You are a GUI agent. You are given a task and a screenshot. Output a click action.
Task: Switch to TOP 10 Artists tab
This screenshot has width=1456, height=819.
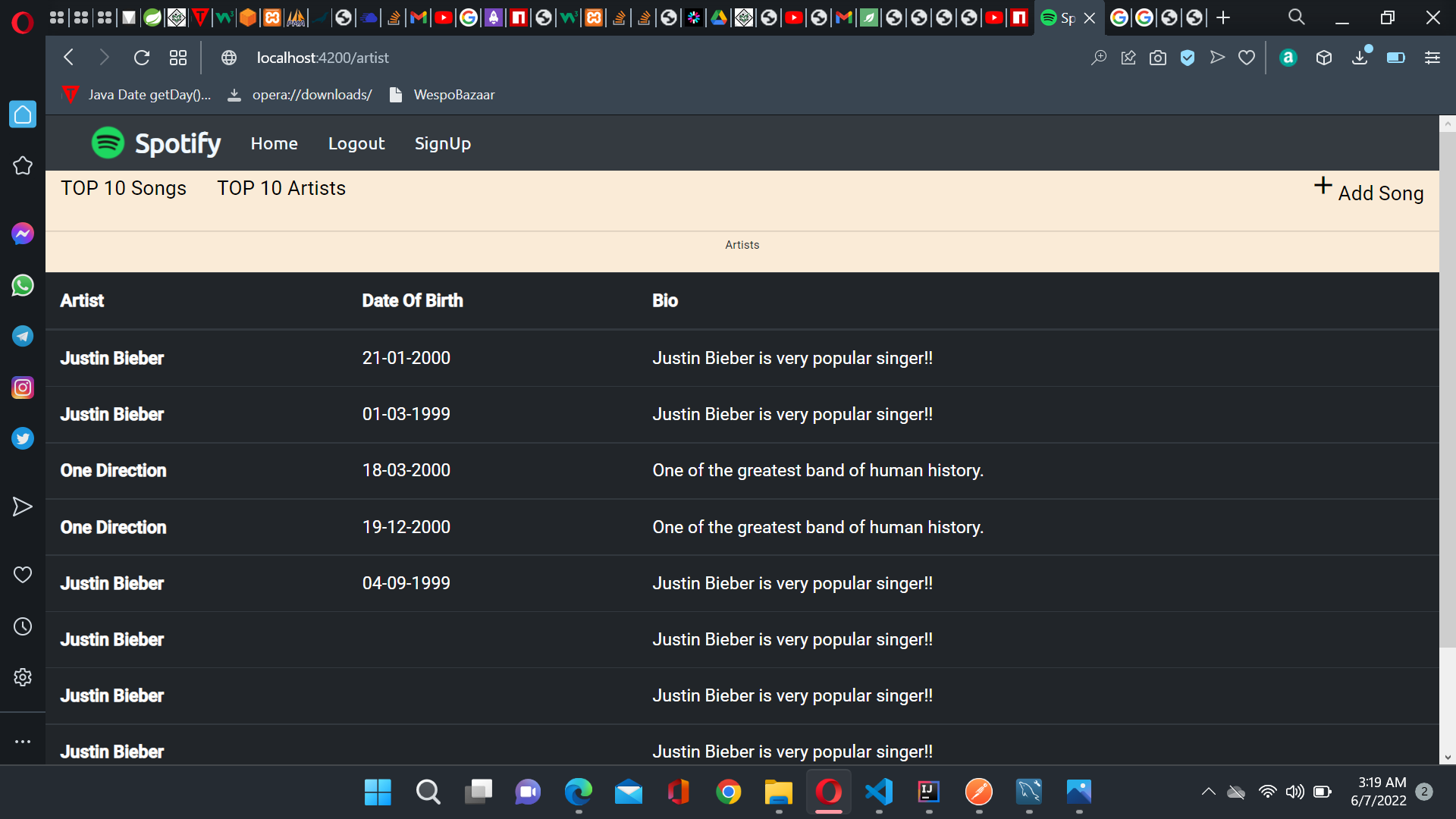[x=281, y=188]
